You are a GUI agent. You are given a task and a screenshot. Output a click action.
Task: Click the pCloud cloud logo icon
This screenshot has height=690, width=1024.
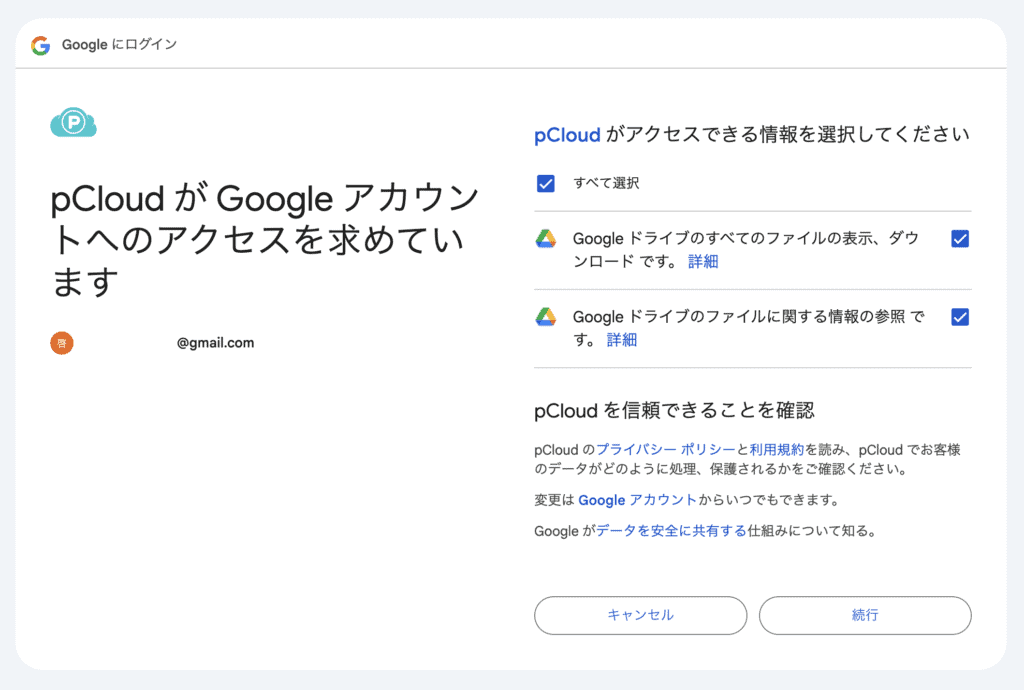pos(74,123)
